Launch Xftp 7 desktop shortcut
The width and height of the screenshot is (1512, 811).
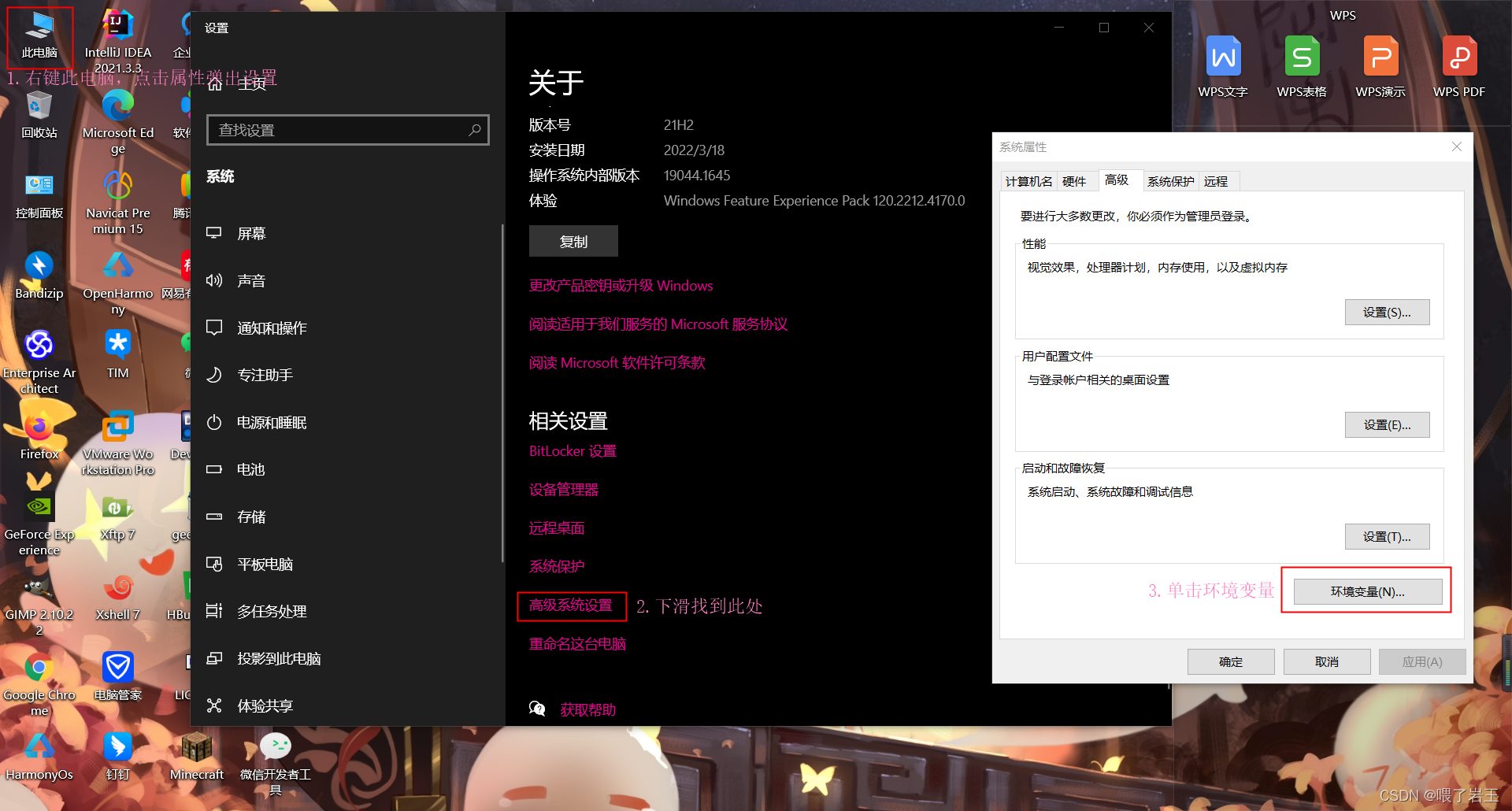tap(118, 517)
